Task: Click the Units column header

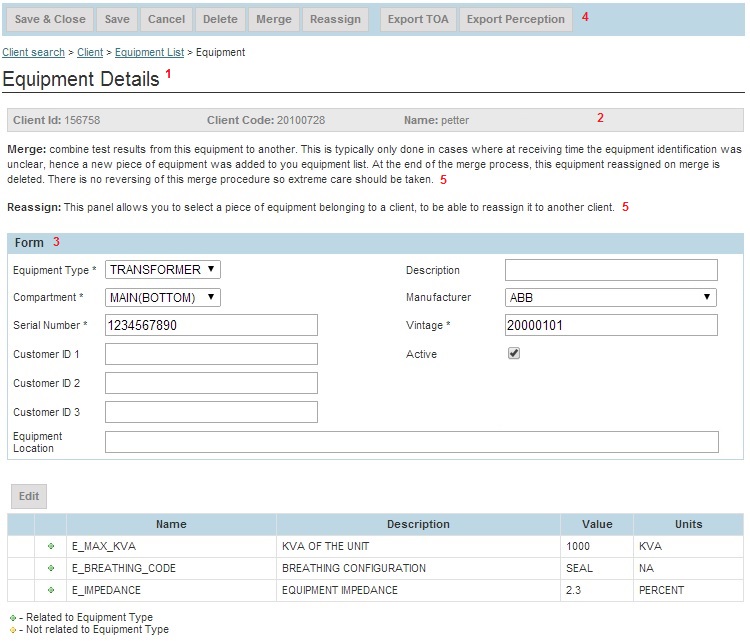Action: click(x=688, y=524)
